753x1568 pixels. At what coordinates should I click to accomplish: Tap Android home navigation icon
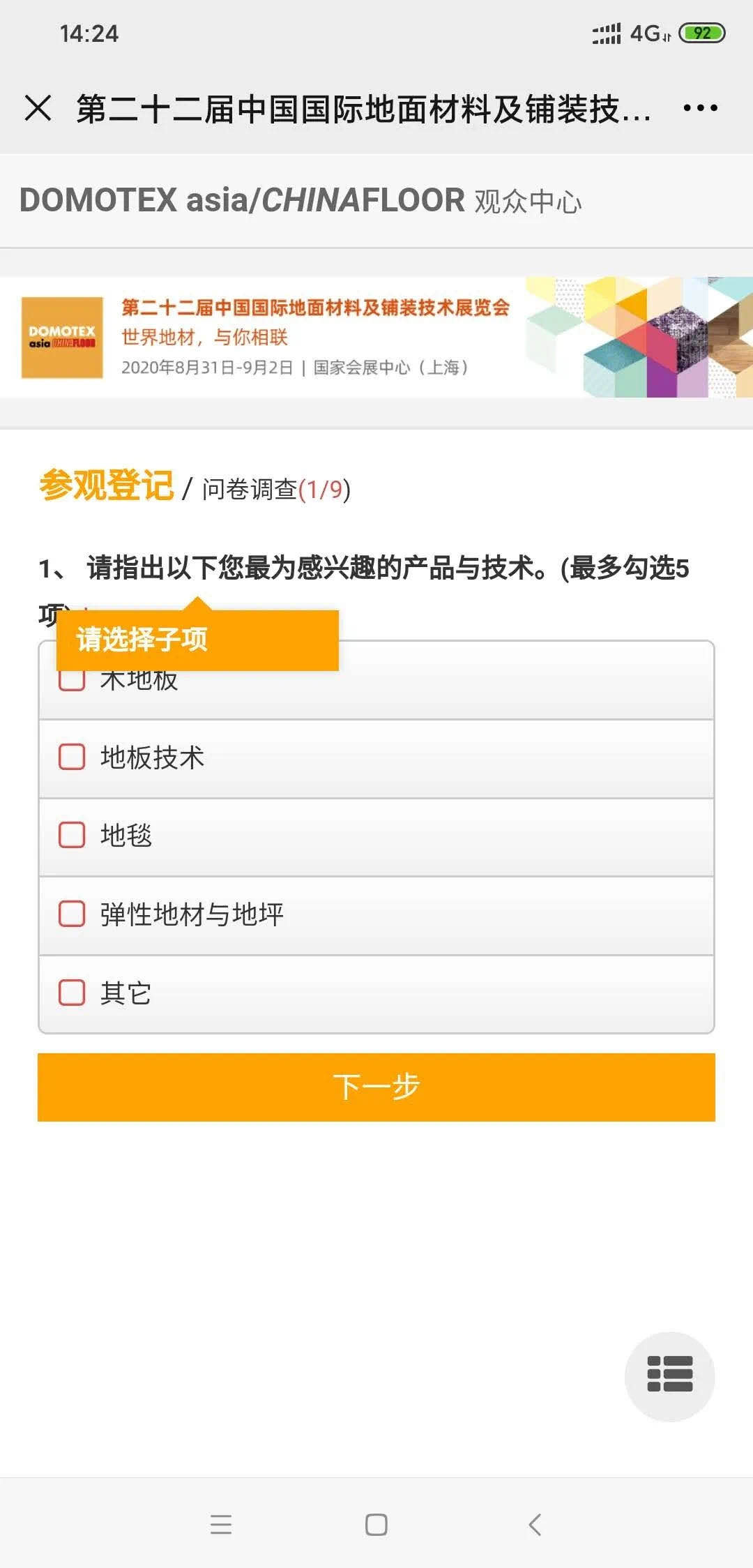point(376,1524)
